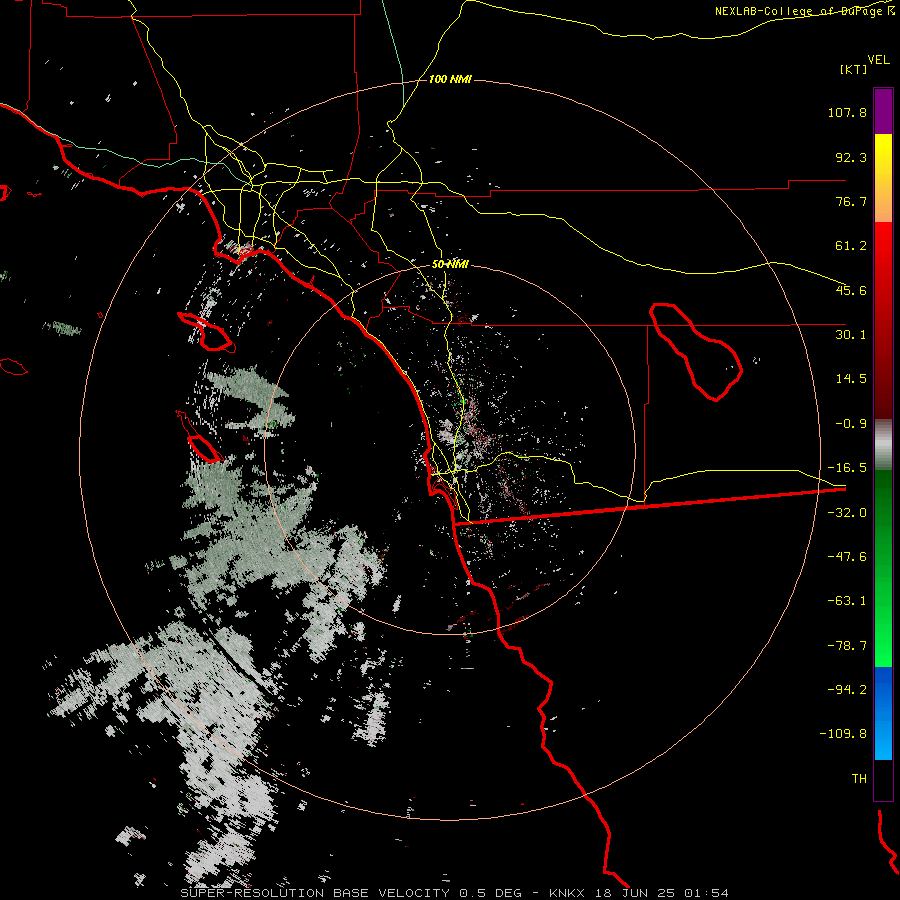Click the 45.6 value on velocity scale
Viewport: 900px width, 900px height.
851,290
